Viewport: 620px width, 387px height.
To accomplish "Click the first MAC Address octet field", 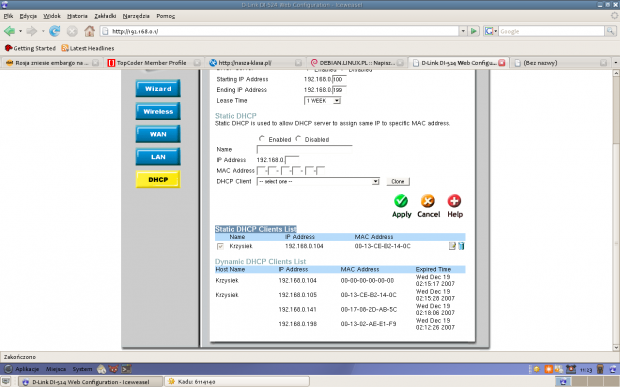I will click(x=261, y=171).
